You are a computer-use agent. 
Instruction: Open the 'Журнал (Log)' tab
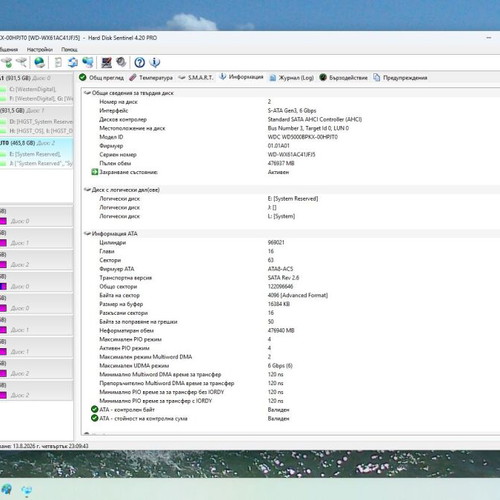[x=292, y=78]
